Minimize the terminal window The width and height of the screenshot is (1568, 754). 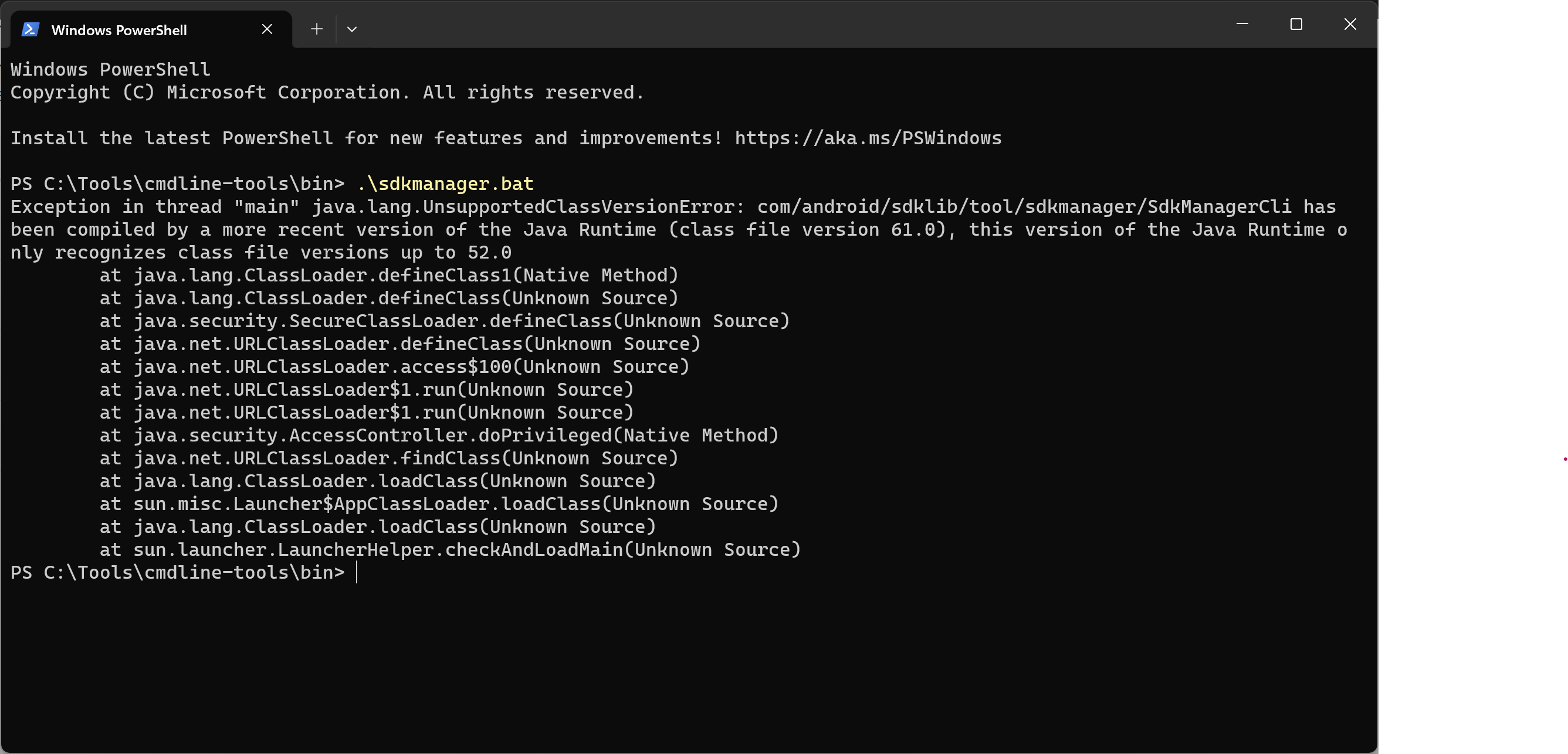[1242, 25]
